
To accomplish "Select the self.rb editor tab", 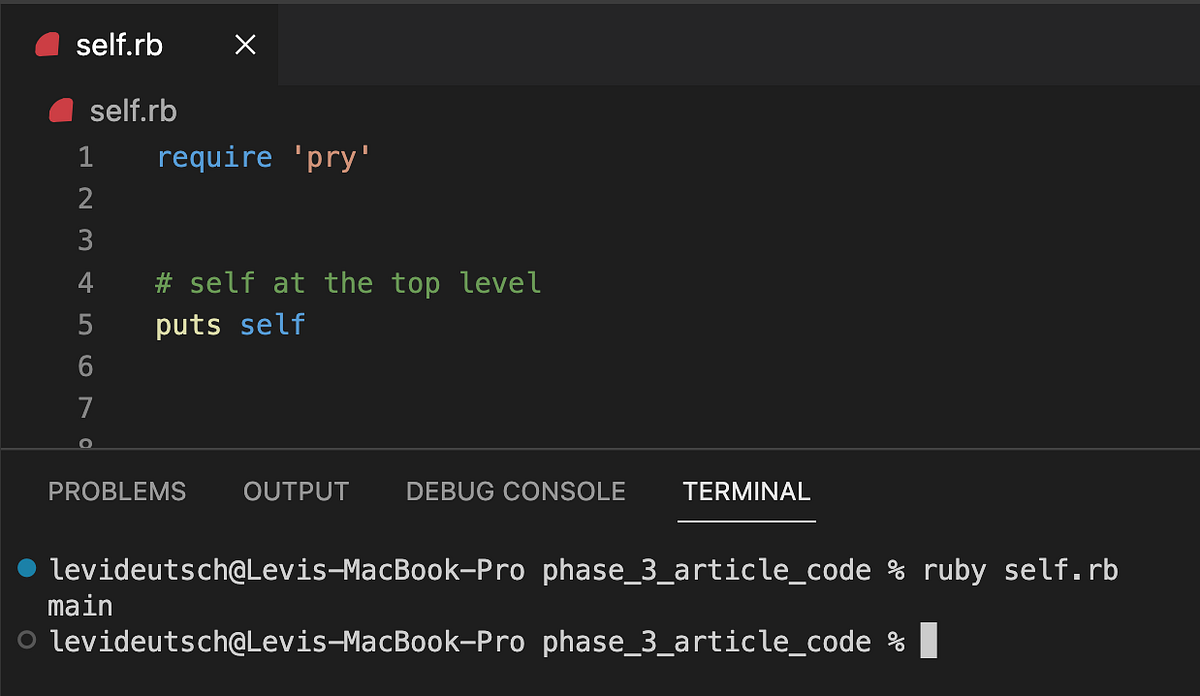I will (139, 45).
